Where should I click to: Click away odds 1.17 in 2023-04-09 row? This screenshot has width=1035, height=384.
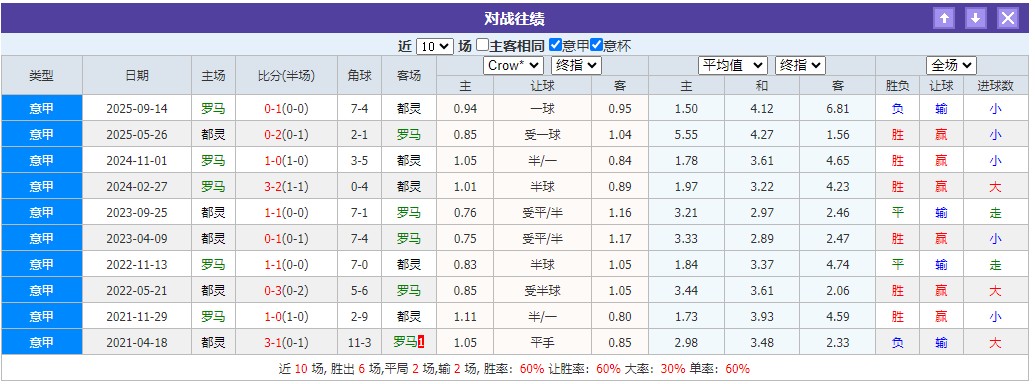(x=620, y=239)
